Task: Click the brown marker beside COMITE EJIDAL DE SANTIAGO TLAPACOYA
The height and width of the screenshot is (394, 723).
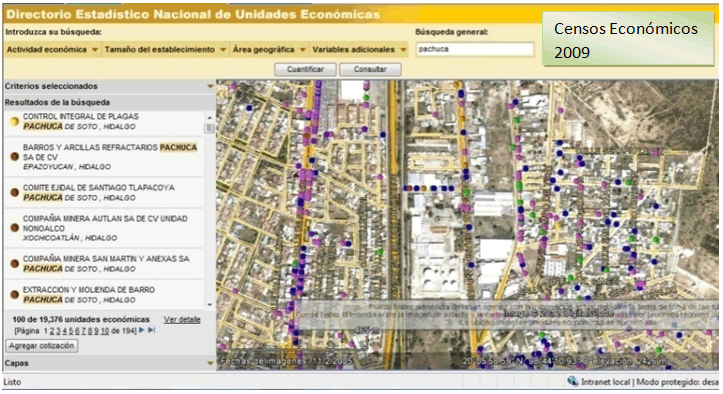Action: click(15, 192)
